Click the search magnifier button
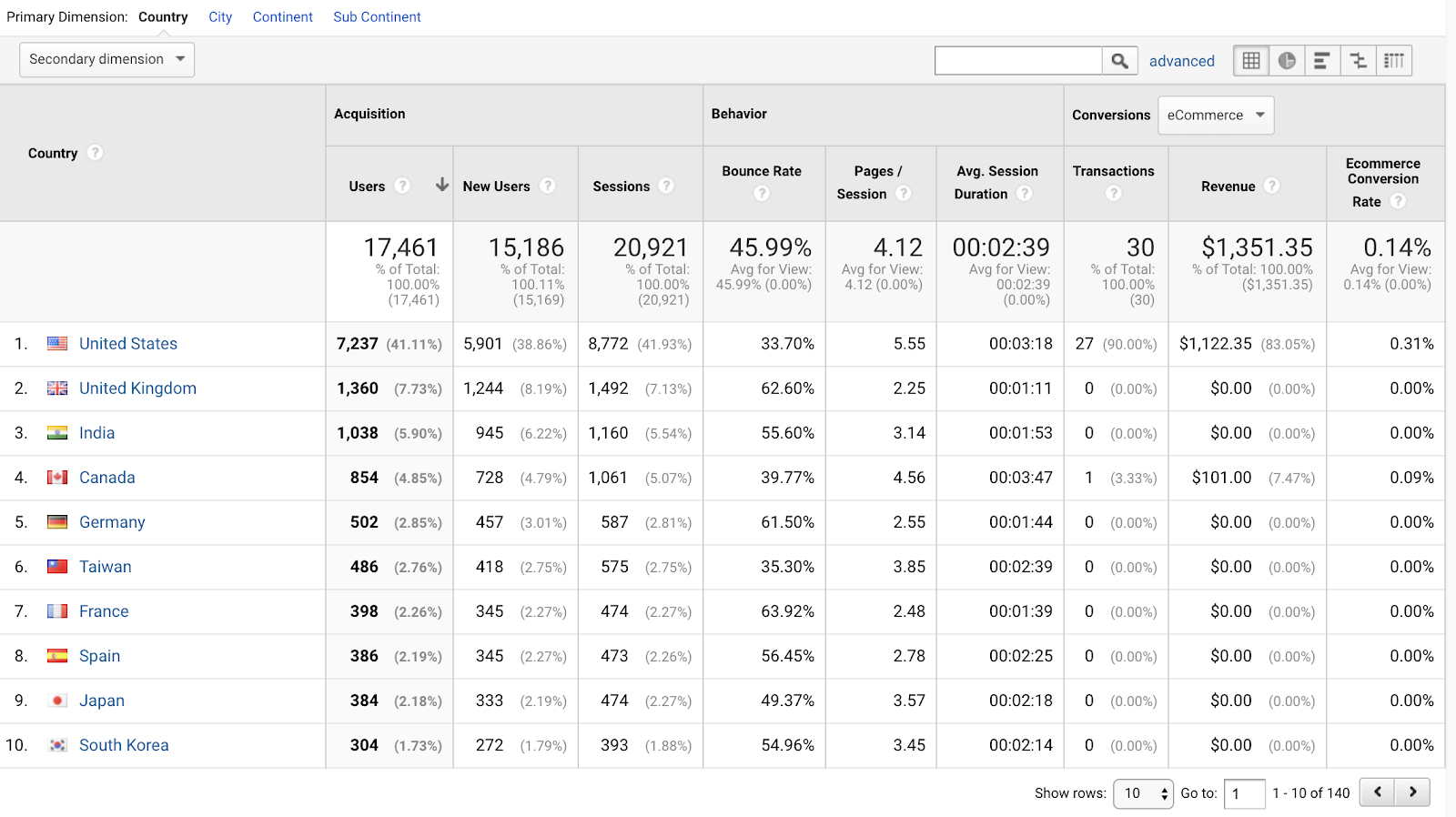Viewport: 1456px width, 817px height. pos(1120,61)
